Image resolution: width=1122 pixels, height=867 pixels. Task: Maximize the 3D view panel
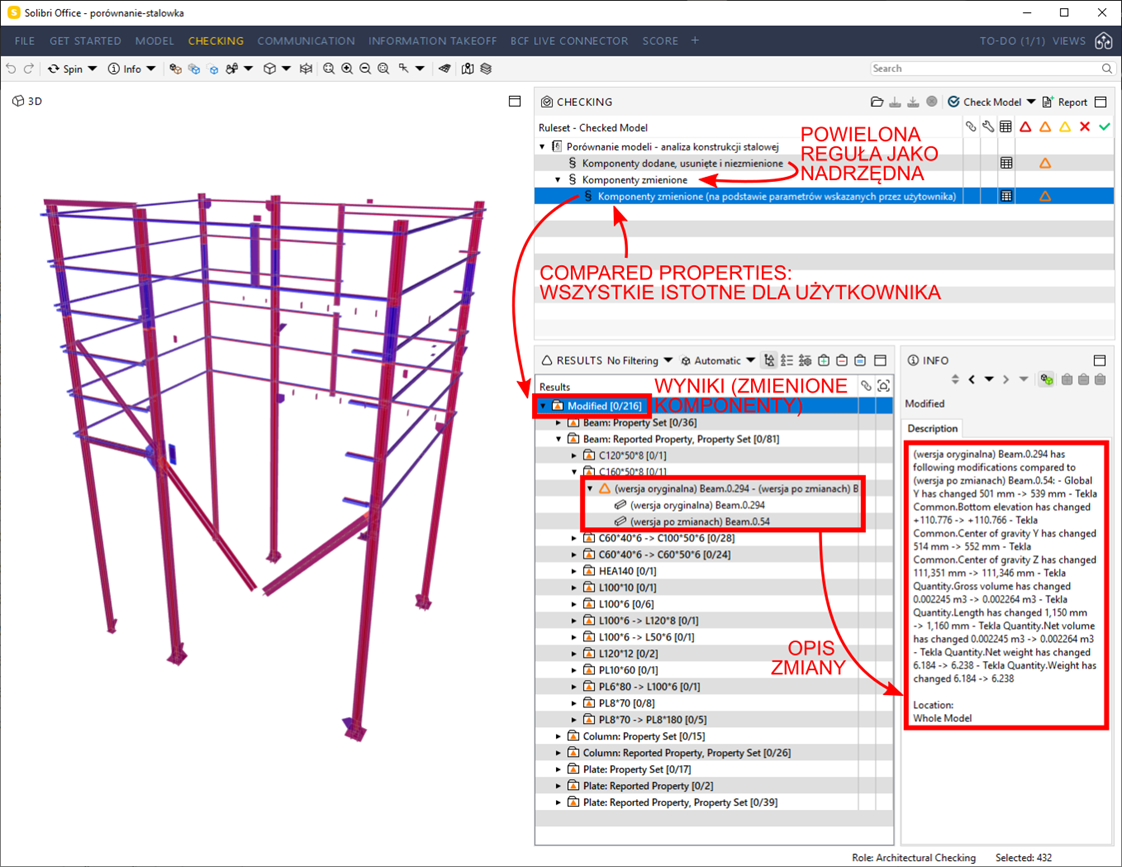coord(514,101)
